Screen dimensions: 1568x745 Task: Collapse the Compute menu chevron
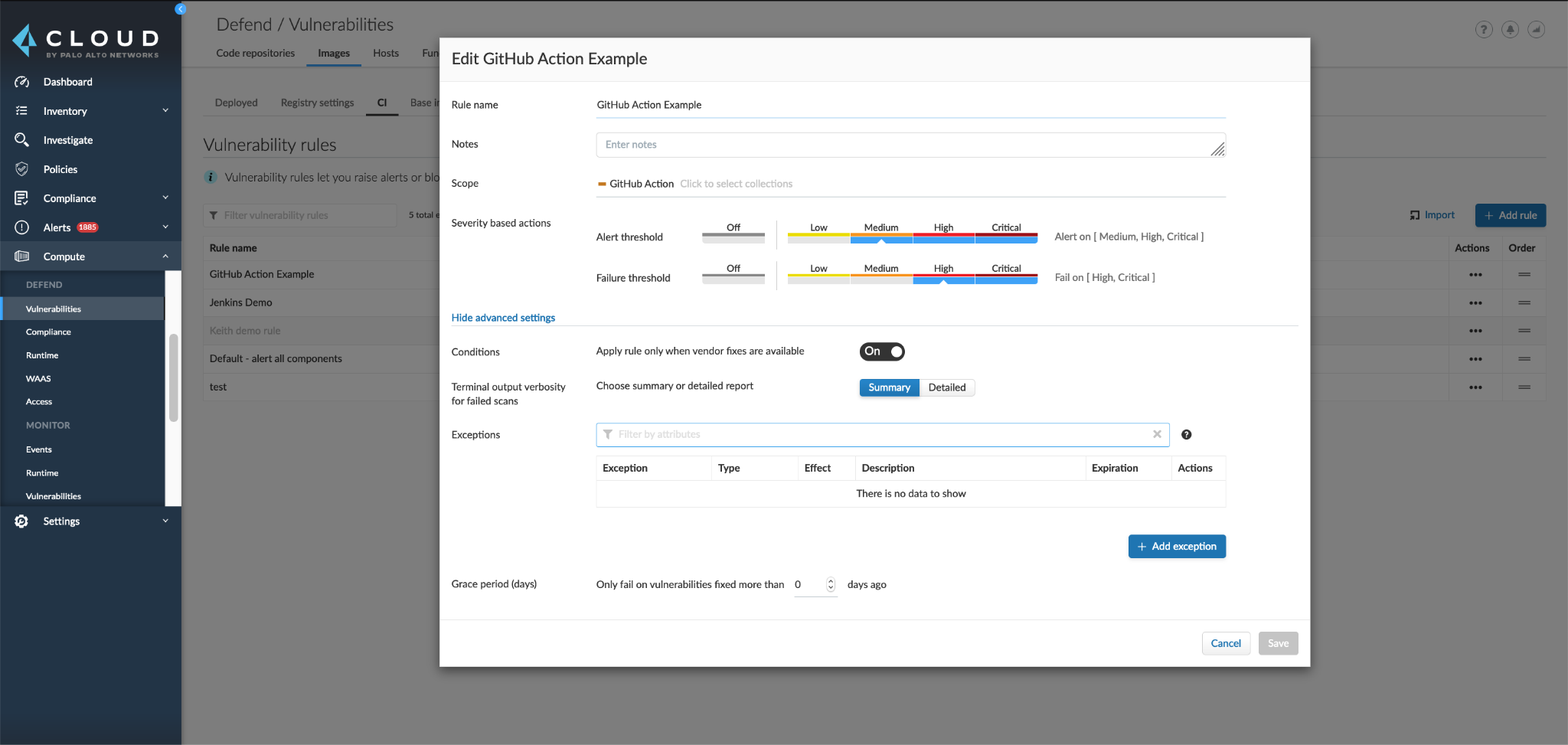coord(165,256)
